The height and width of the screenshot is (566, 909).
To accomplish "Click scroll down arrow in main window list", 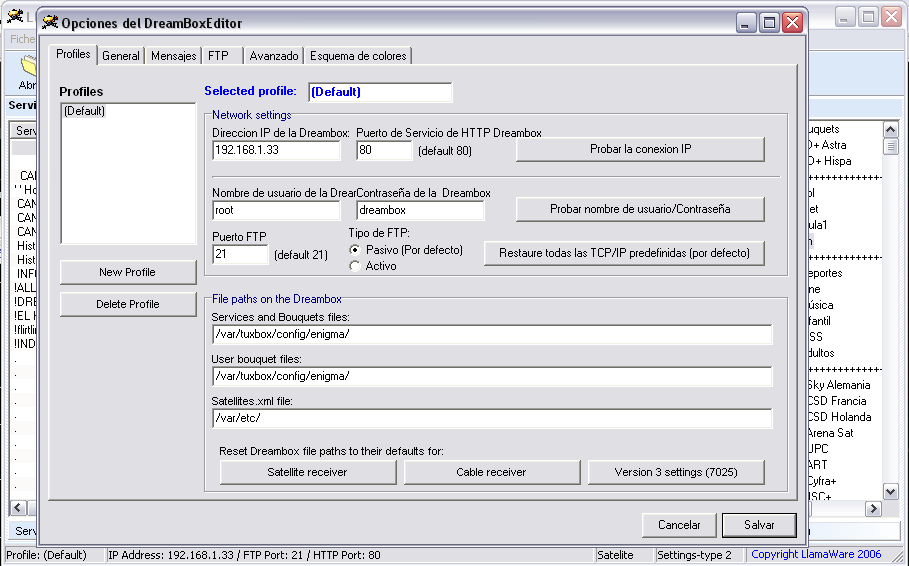I will (x=890, y=492).
